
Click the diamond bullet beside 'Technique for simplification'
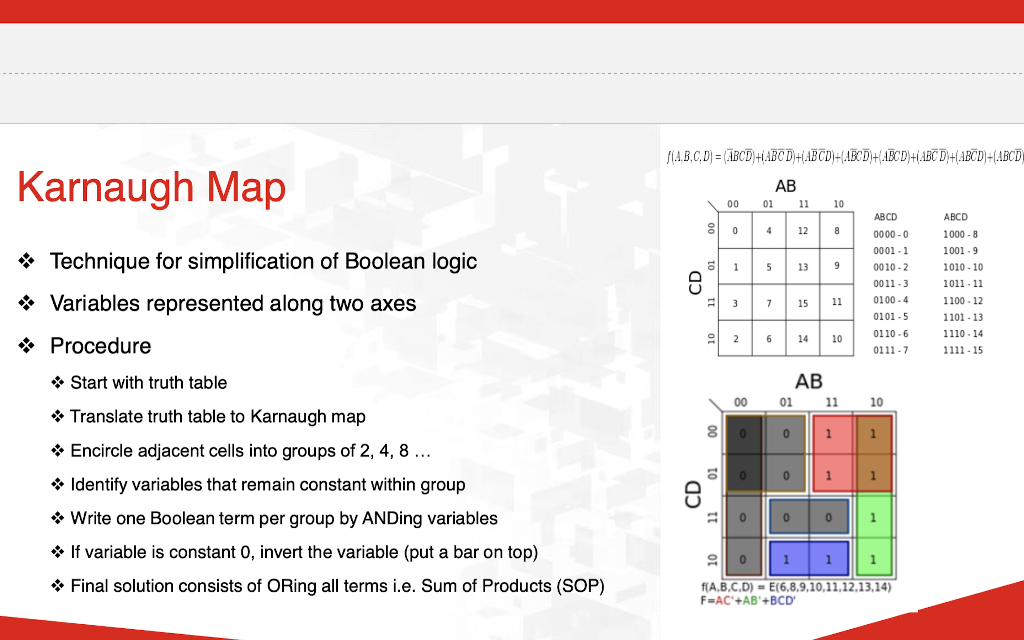coord(27,262)
